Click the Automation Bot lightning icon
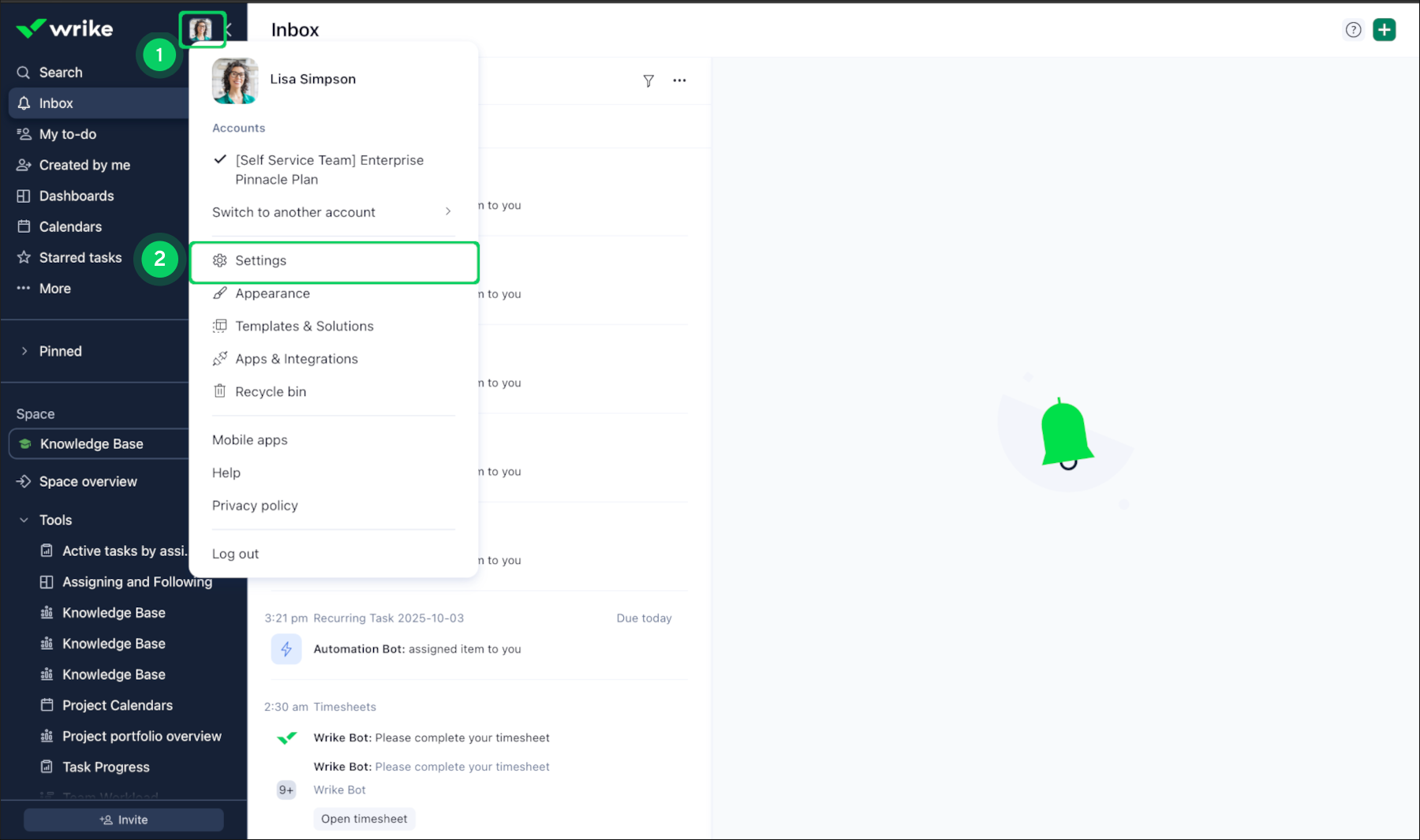This screenshot has width=1420, height=840. pyautogui.click(x=286, y=649)
